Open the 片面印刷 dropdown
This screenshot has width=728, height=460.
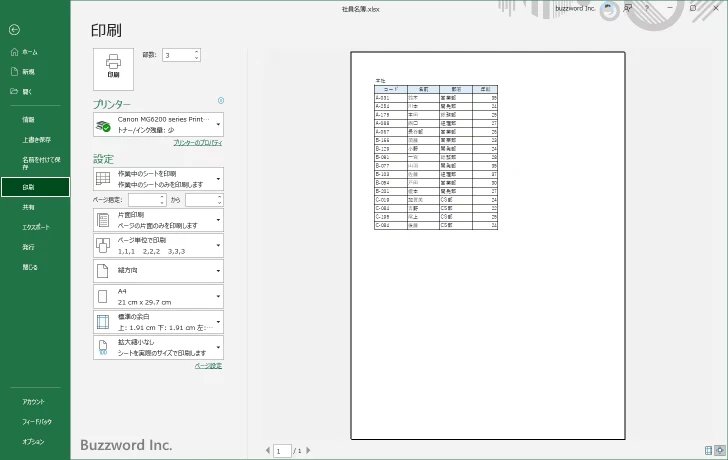click(x=158, y=220)
